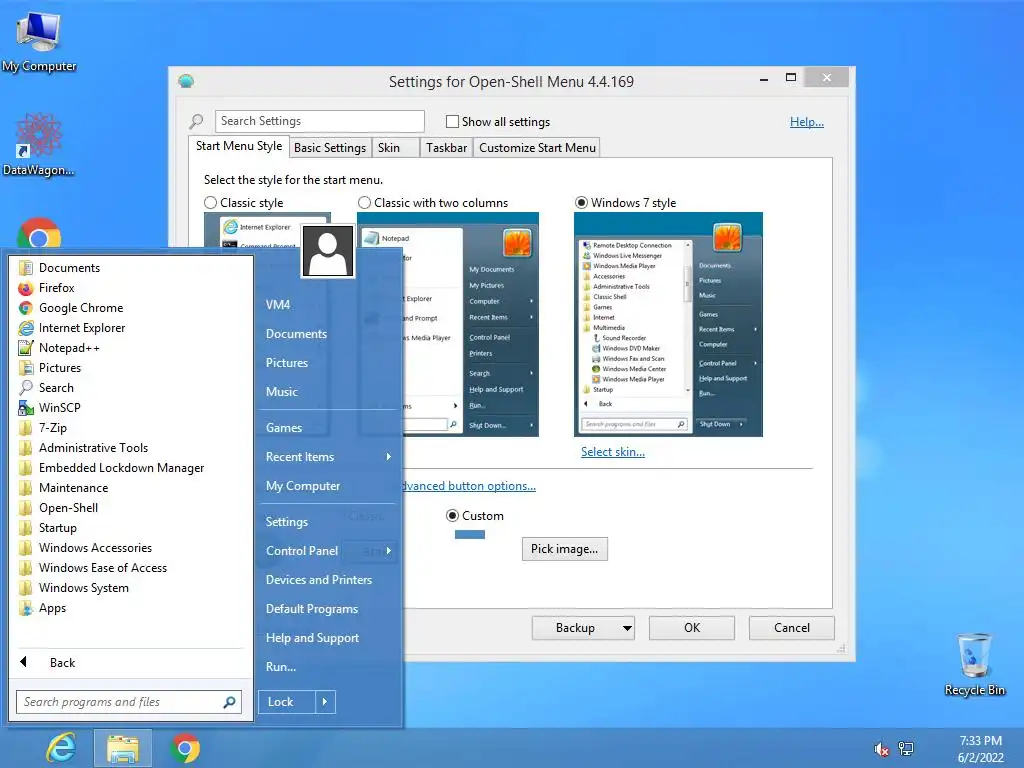This screenshot has height=768, width=1024.
Task: Click the Pick image... button
Action: (564, 549)
